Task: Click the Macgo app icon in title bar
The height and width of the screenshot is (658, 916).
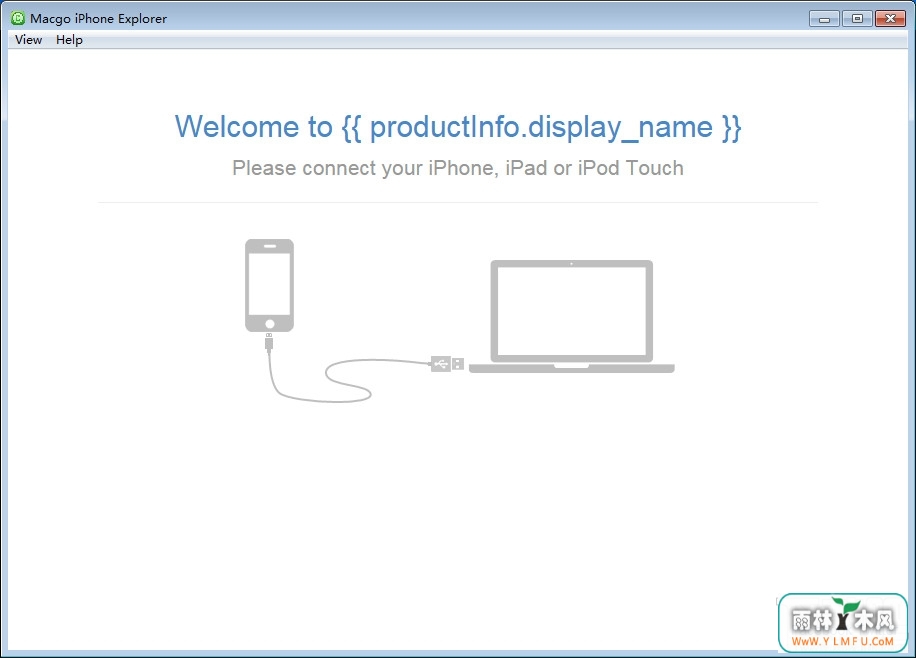Action: 18,19
